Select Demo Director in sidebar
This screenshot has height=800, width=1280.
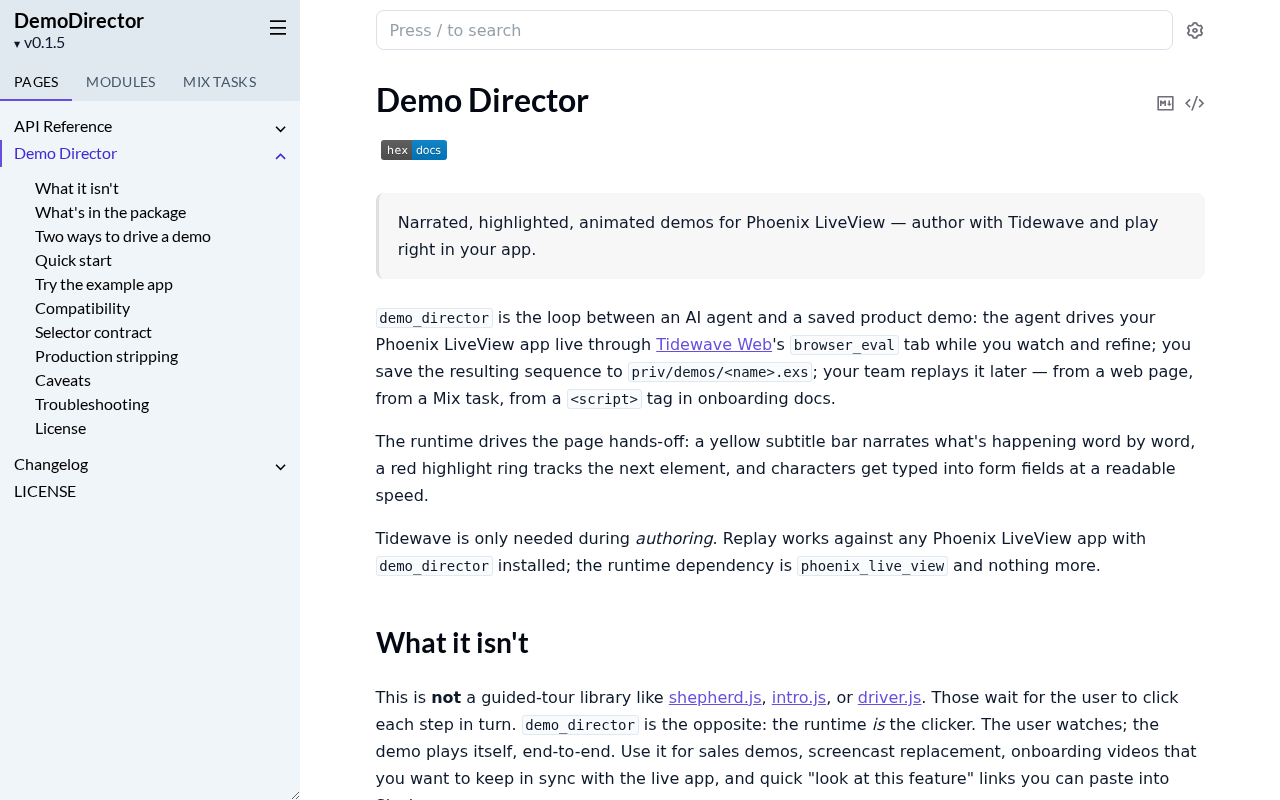tap(66, 153)
